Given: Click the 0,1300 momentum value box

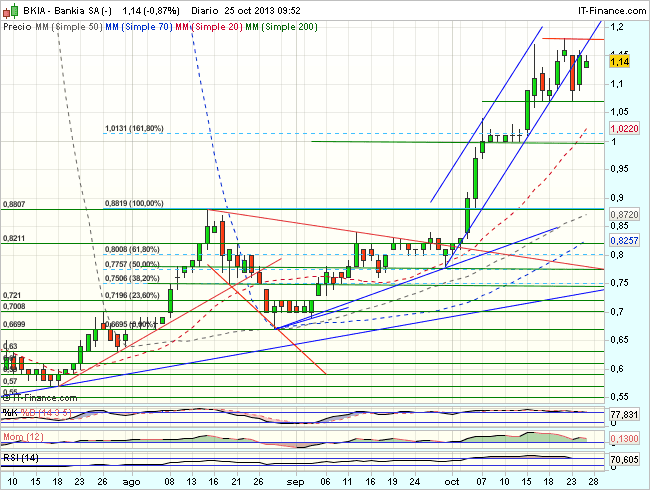Looking at the screenshot, I should [x=624, y=439].
